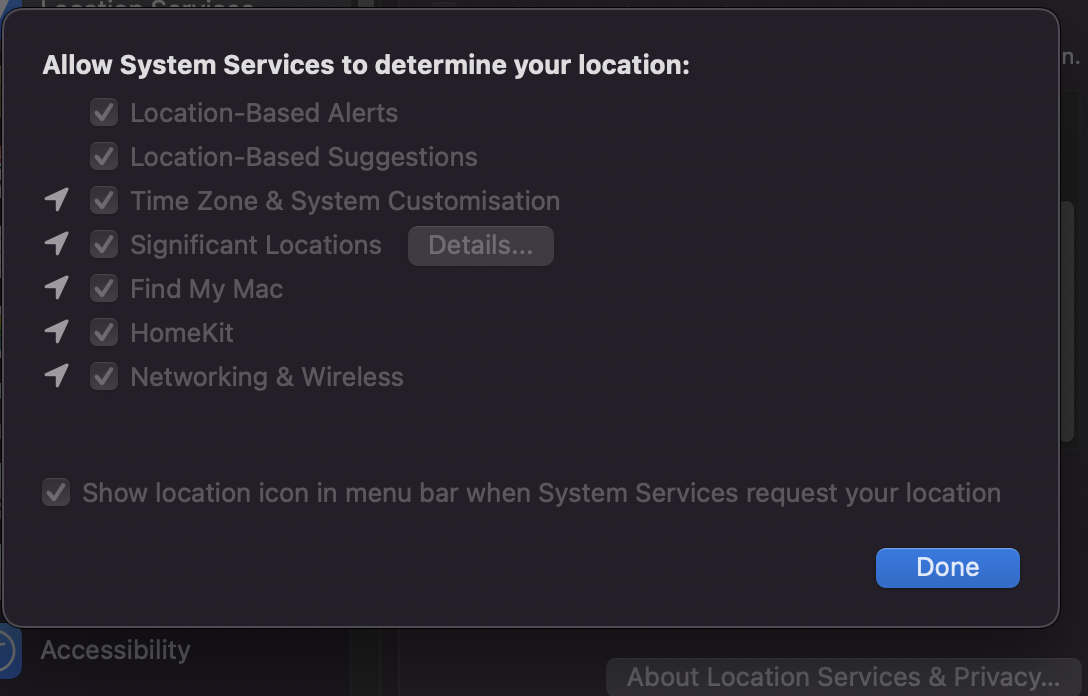Click location arrow beside Time Zone & System Customisation
Screen dimensions: 1088x696
coord(57,201)
